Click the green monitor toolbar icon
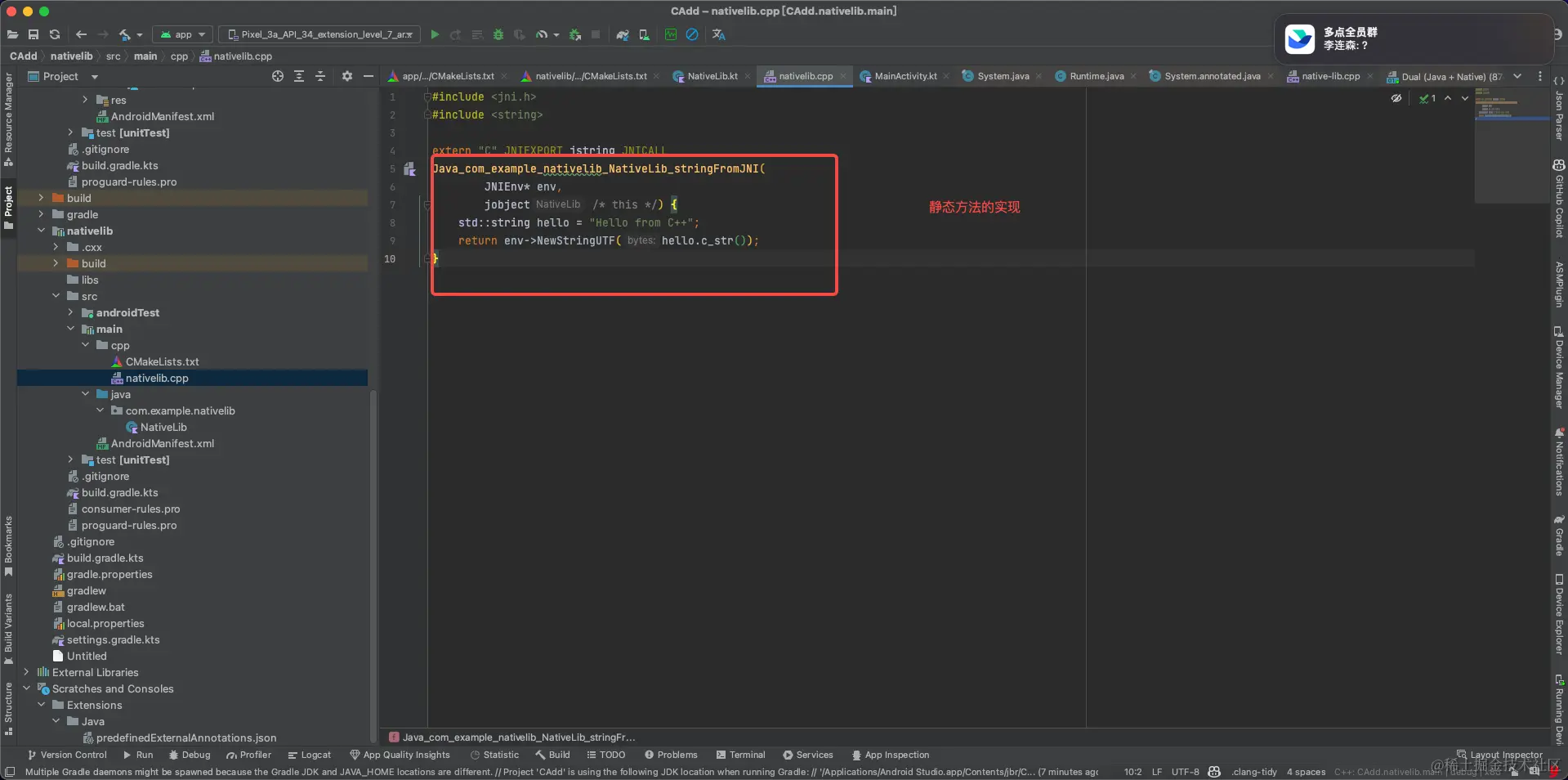The height and width of the screenshot is (780, 1568). click(671, 34)
